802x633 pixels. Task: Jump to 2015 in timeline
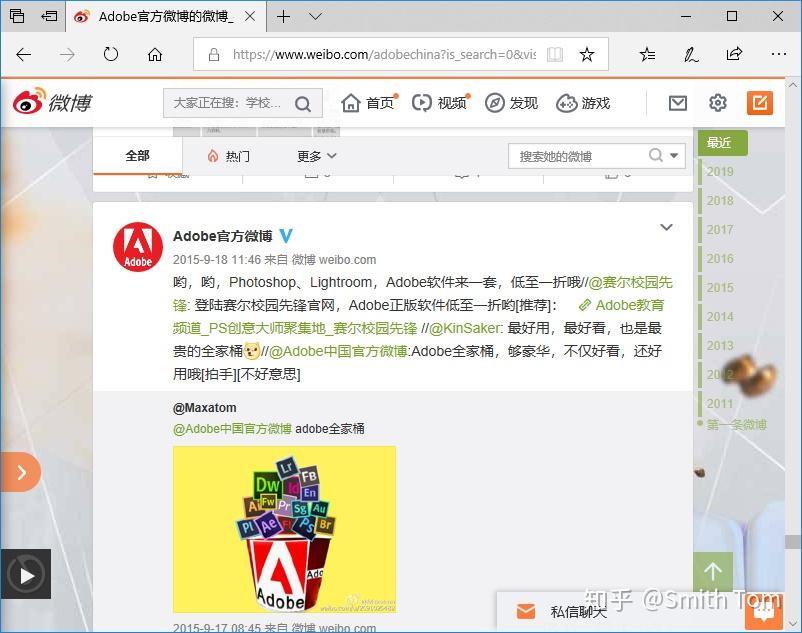720,287
